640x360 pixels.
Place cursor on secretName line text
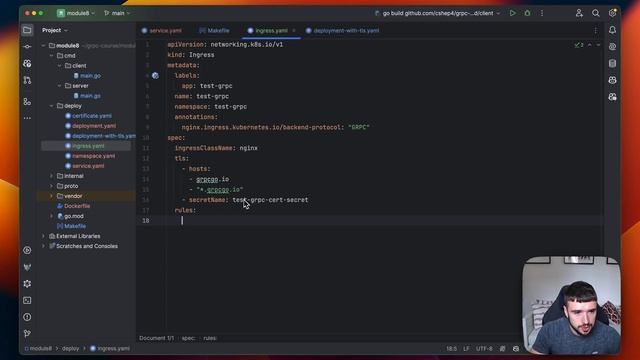point(248,200)
